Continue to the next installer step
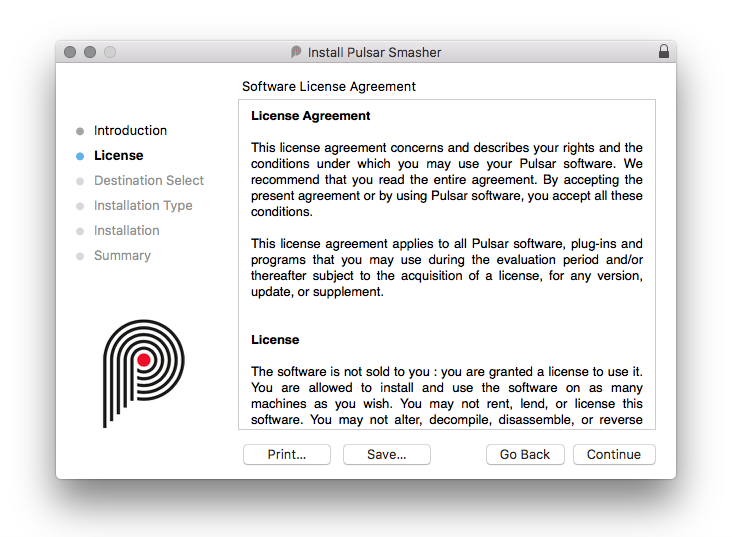Image resolution: width=732 pixels, height=537 pixels. tap(614, 454)
